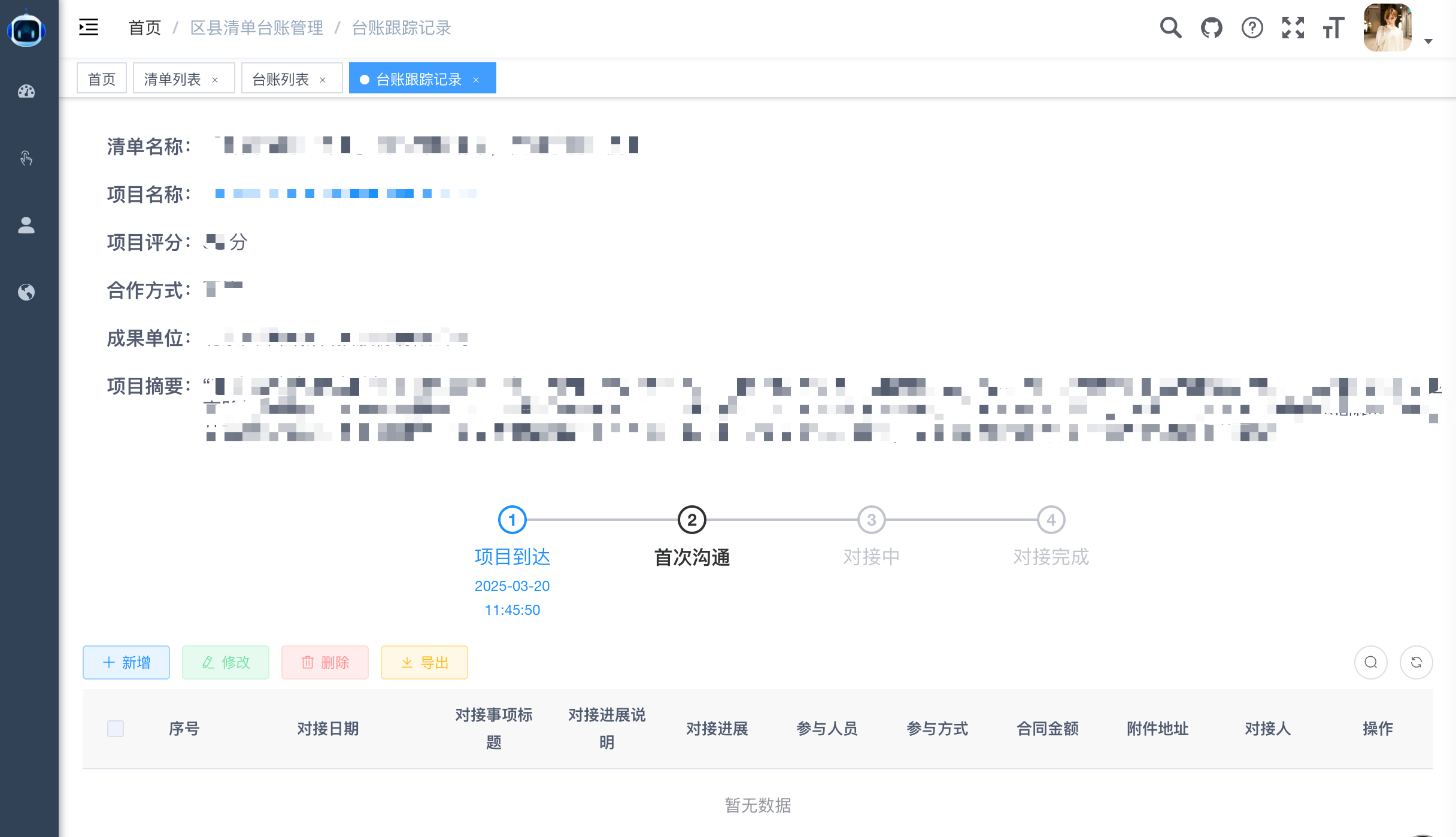Select the pointing-hand icon in the sidebar

point(27,158)
